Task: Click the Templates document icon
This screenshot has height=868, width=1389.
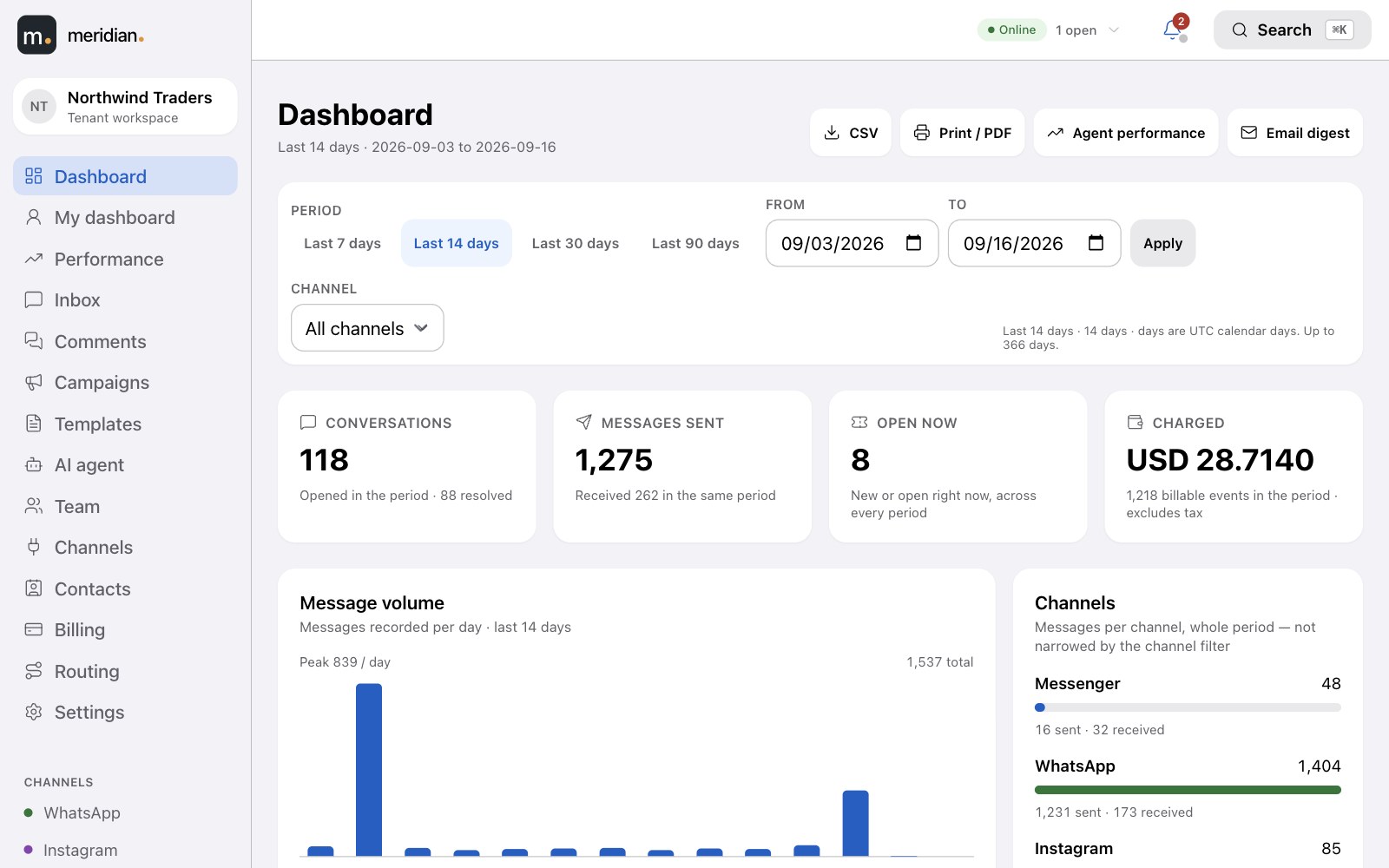Action: click(x=34, y=424)
